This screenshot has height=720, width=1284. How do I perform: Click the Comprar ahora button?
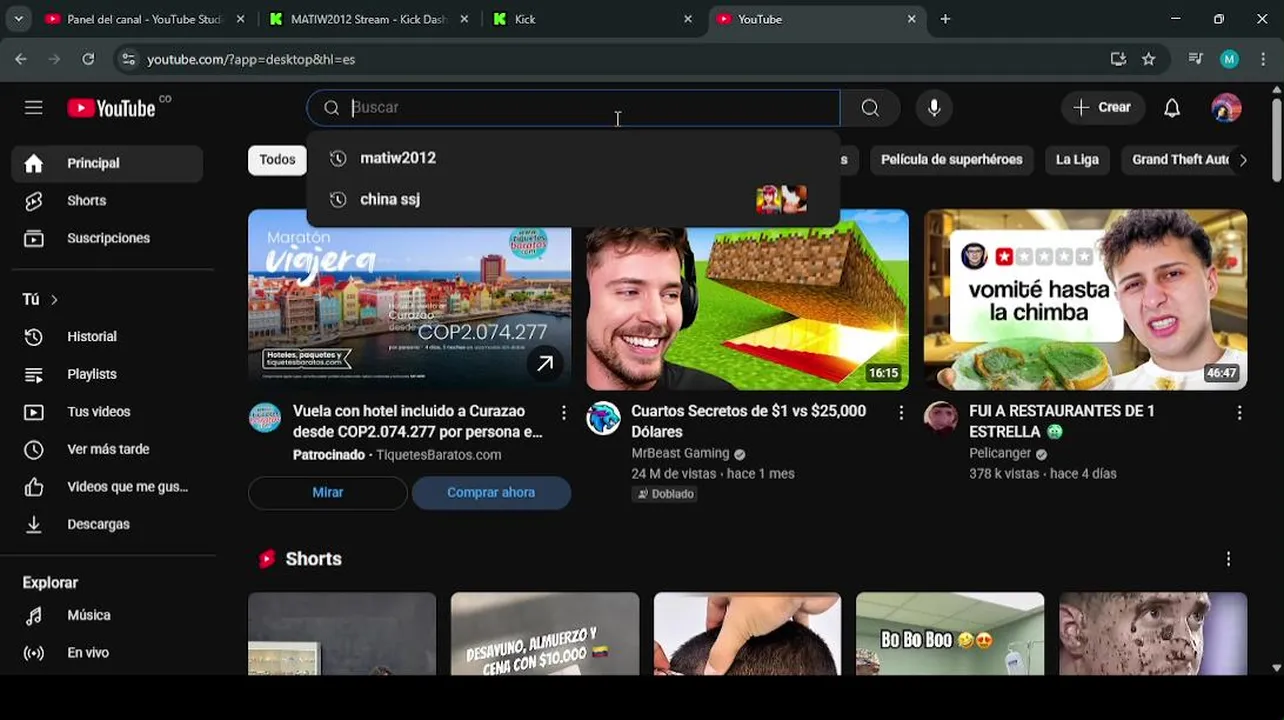coord(491,493)
